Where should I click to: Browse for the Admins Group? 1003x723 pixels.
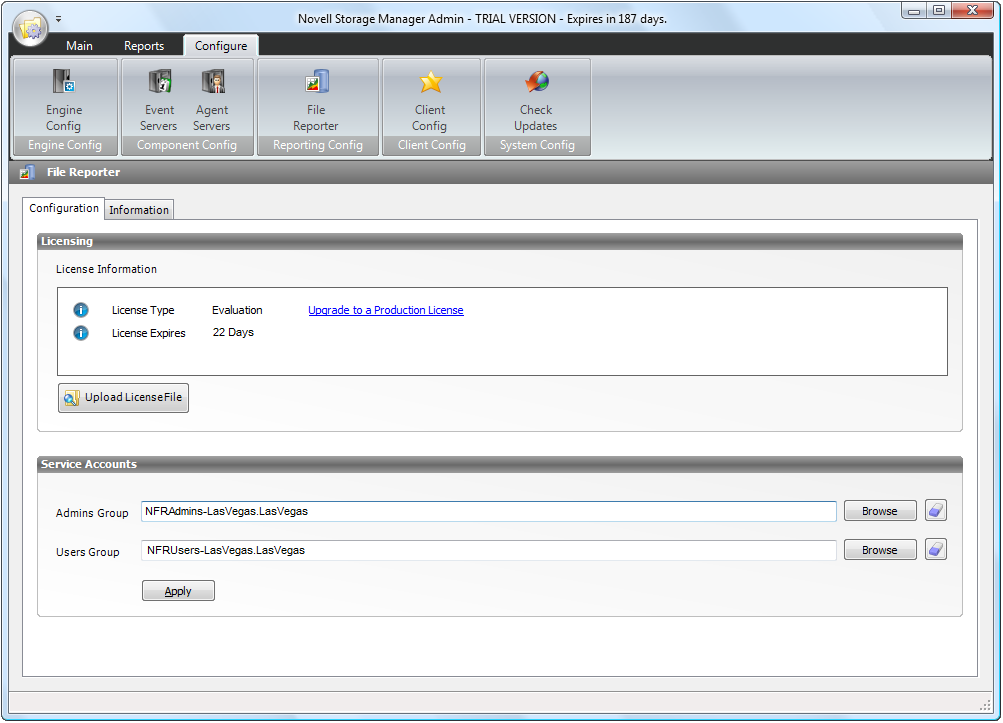pos(880,511)
